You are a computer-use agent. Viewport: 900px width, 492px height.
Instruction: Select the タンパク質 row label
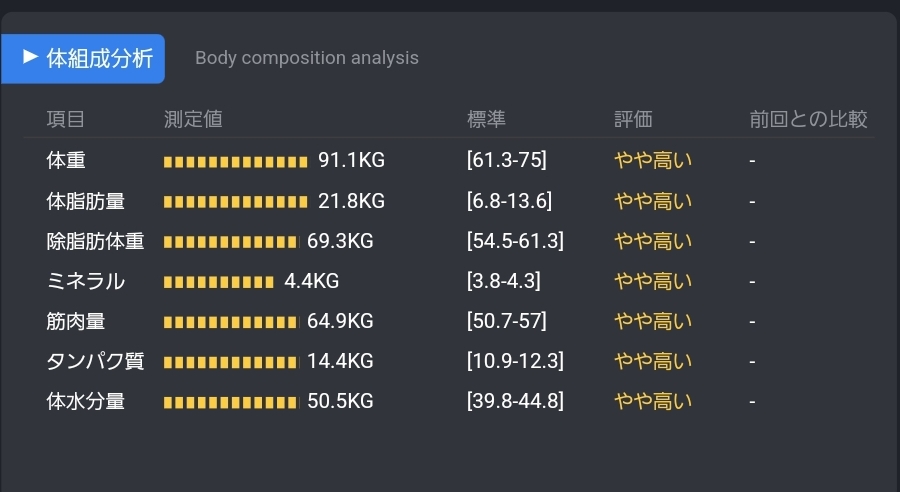pos(95,361)
